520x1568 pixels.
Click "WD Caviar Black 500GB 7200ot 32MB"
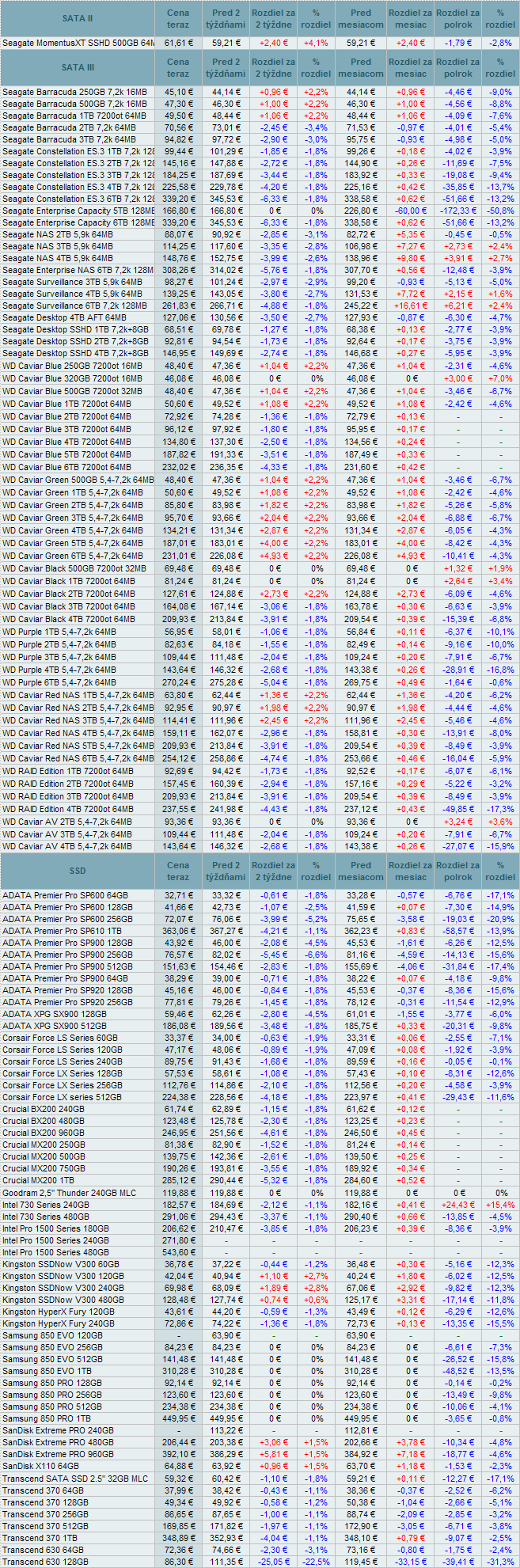pos(74,569)
